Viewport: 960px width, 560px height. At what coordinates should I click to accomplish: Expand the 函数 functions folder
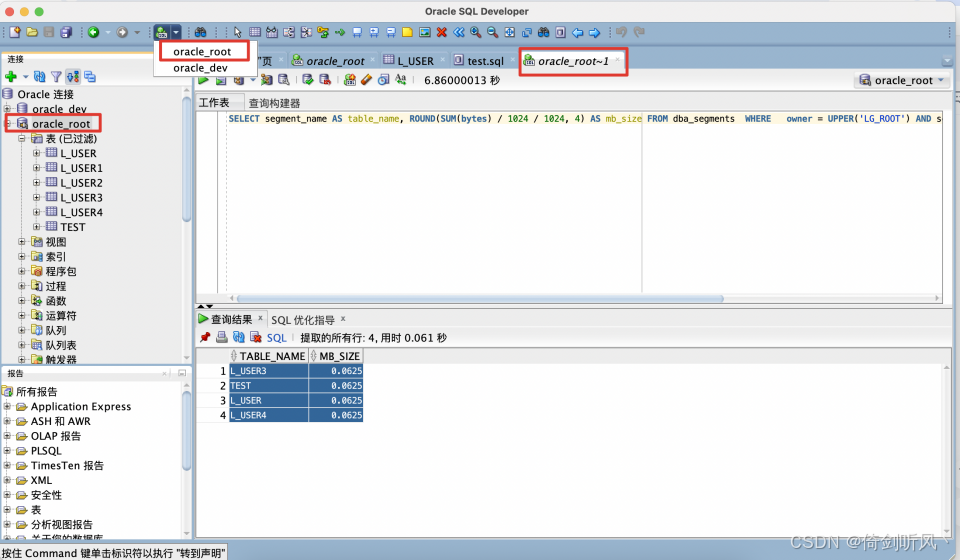21,301
